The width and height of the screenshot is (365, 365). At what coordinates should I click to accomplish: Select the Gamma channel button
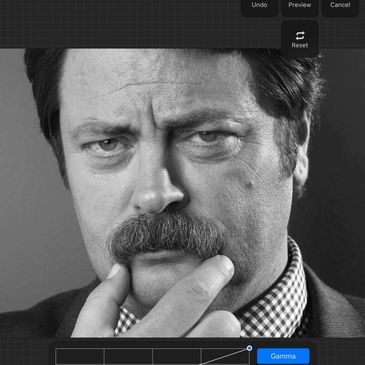(283, 356)
